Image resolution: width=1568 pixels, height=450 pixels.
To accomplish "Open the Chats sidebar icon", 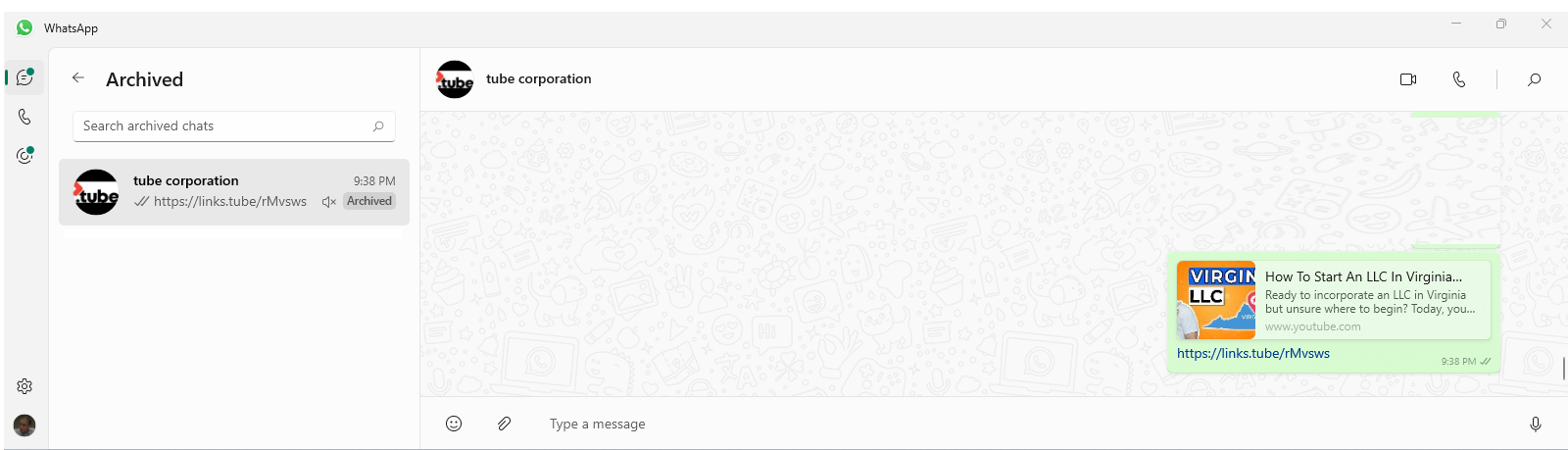I will coord(24,77).
